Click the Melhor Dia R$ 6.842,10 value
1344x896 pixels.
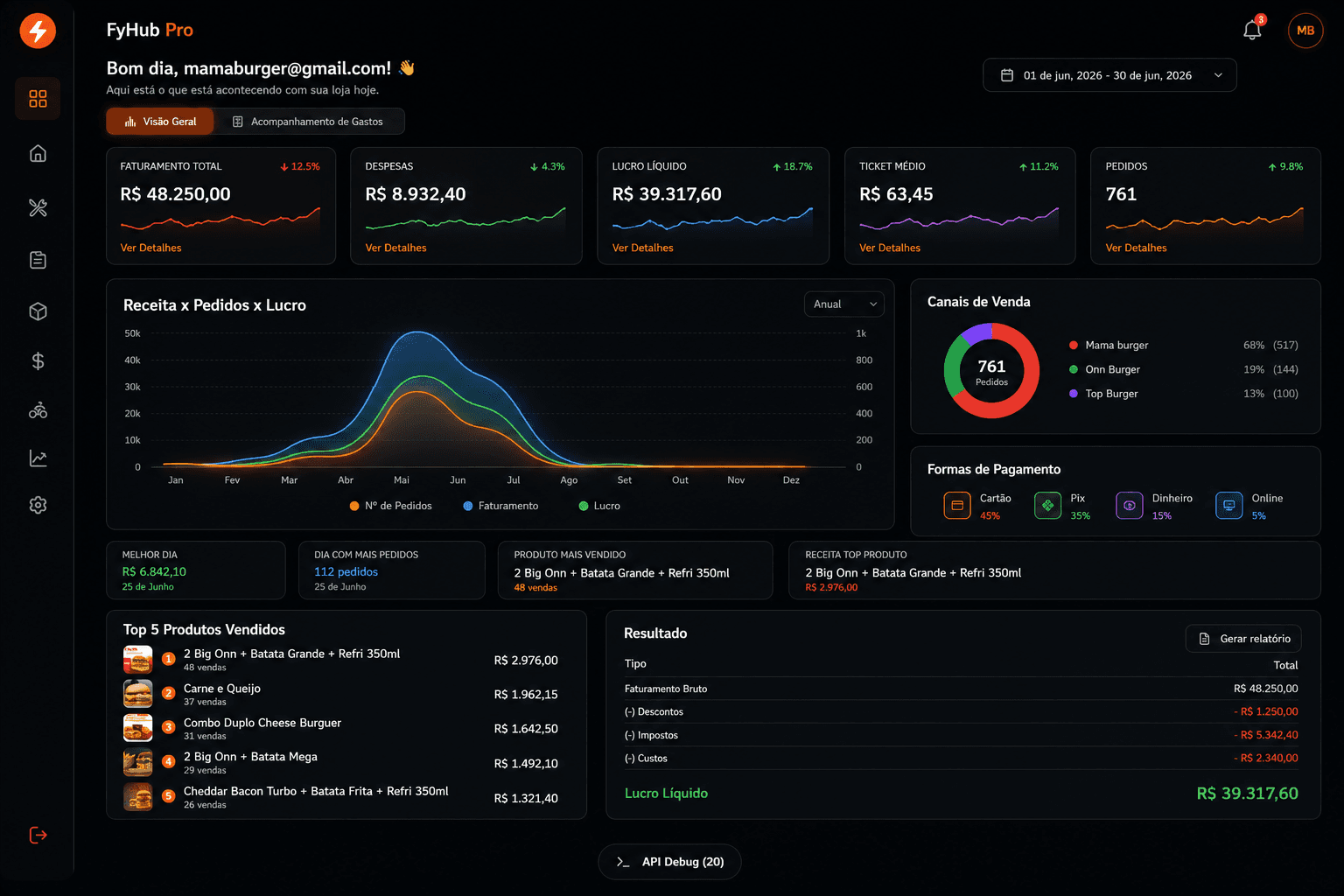click(154, 571)
